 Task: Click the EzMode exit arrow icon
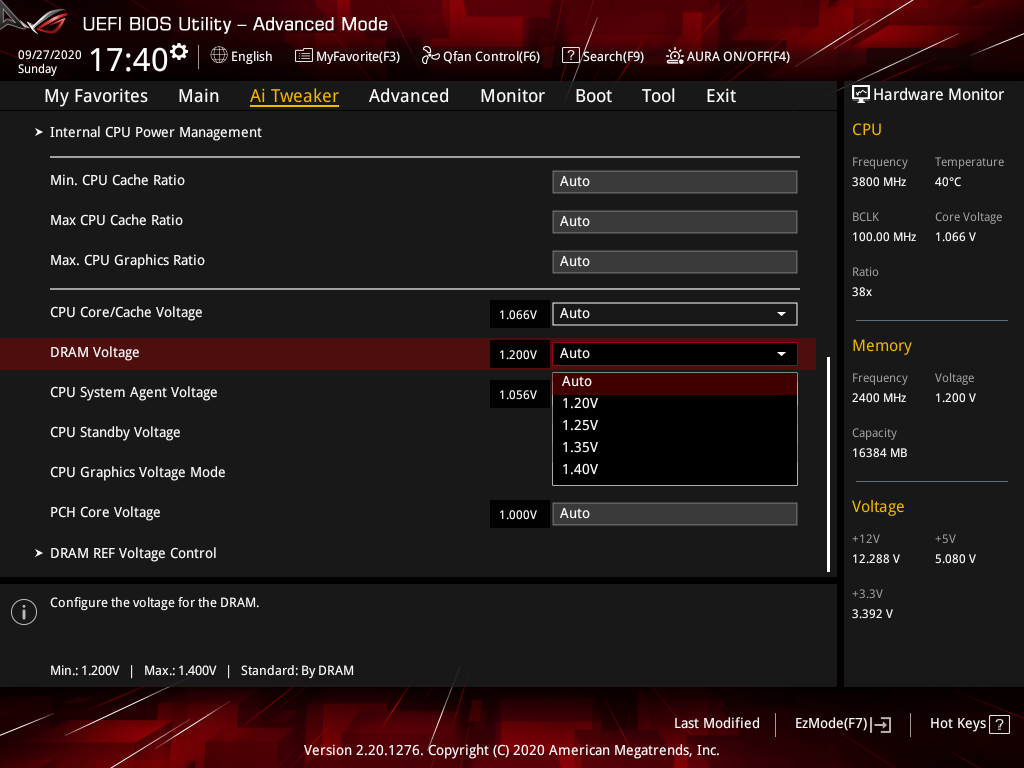(x=881, y=724)
